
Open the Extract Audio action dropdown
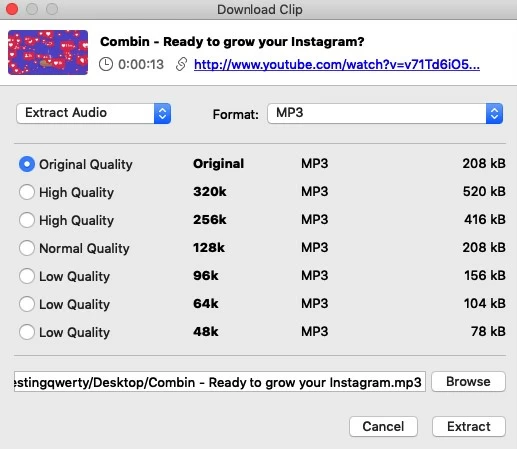coord(94,113)
